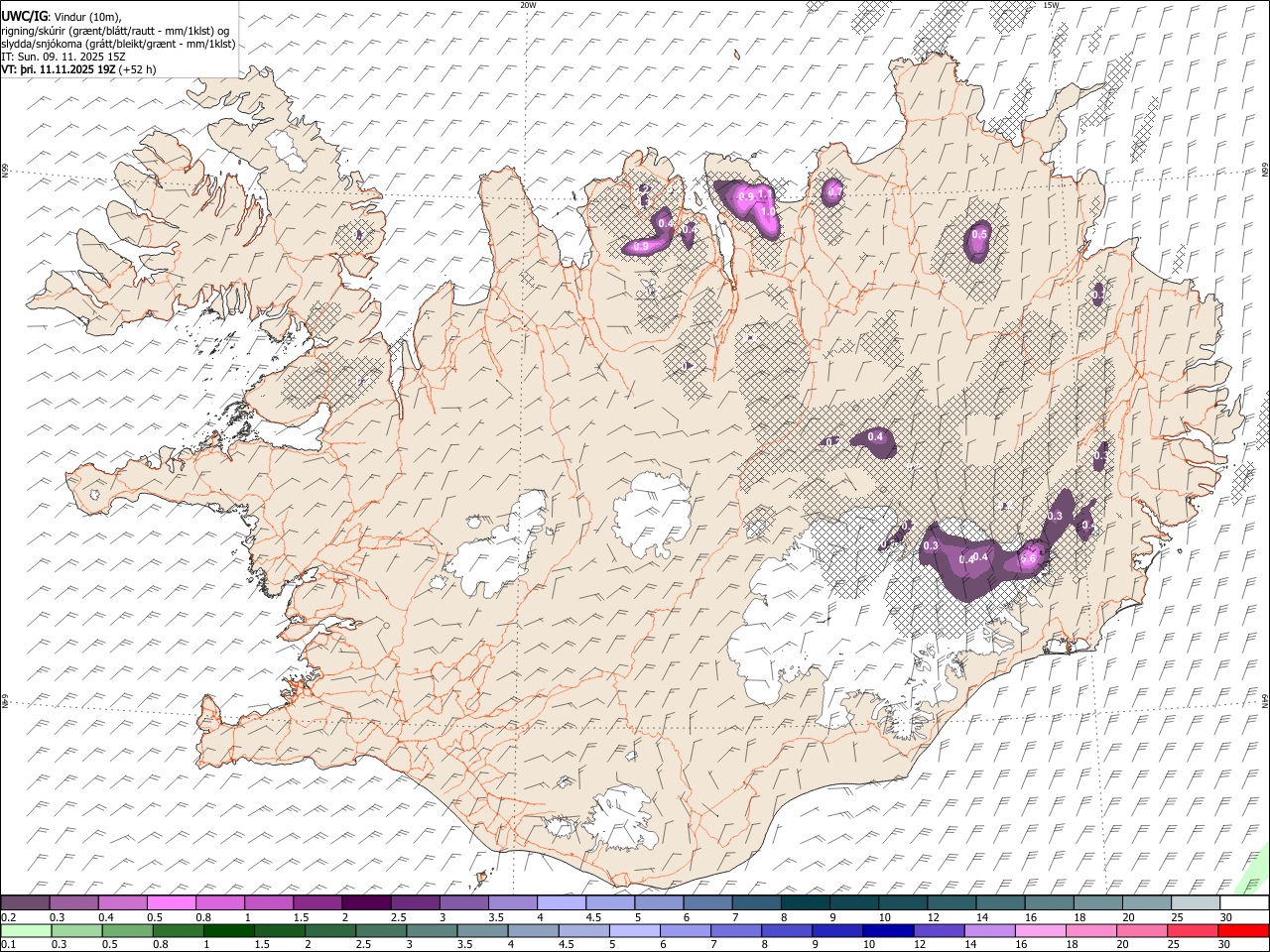This screenshot has width=1270, height=952.
Task: Click the 'VT: þri. 11.11.2025 19Z' valid time
Action: 60,69
